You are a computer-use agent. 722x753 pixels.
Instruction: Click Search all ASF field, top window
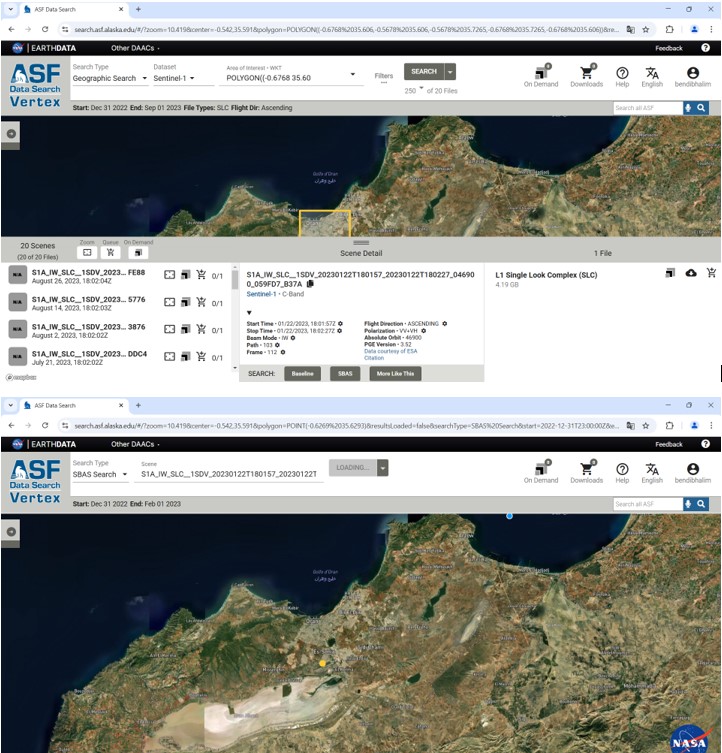click(x=648, y=108)
